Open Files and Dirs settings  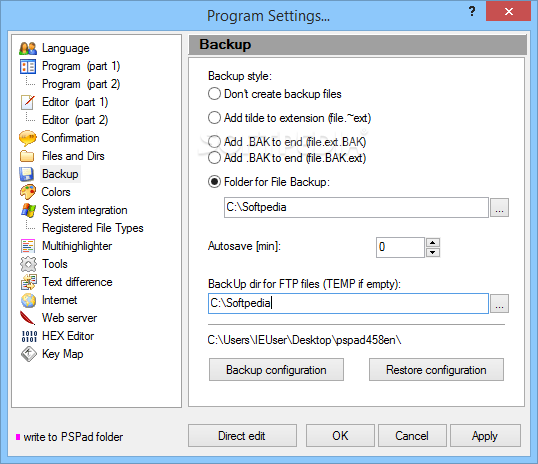pyautogui.click(x=73, y=156)
